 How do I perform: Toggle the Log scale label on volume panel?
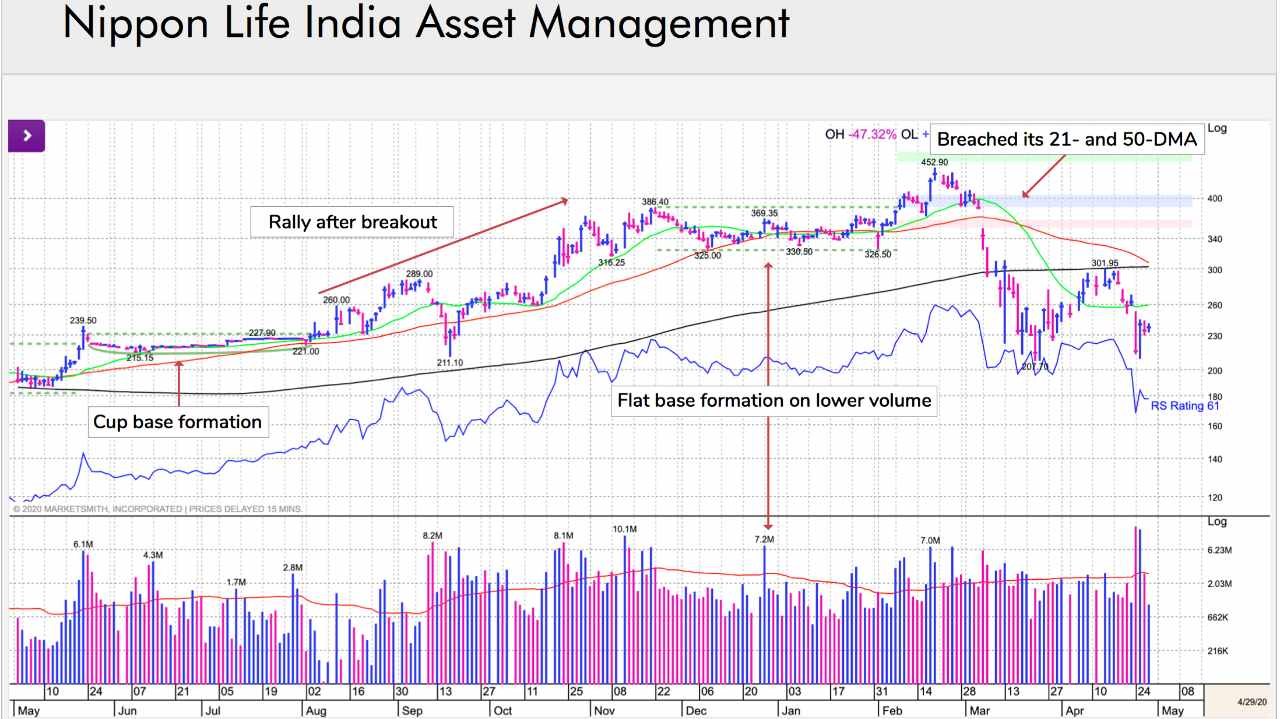pos(1217,521)
